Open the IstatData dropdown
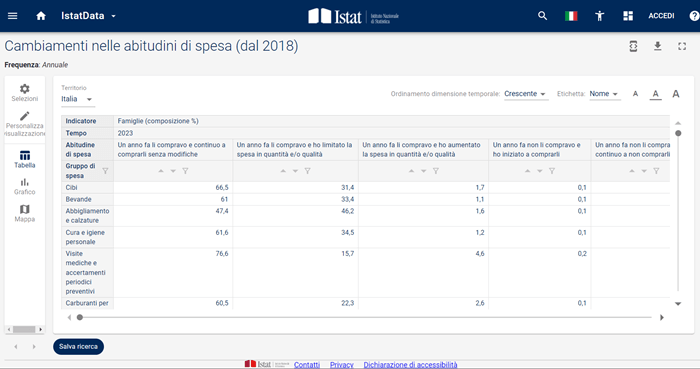Viewport: 700px width, 369px height. click(88, 16)
